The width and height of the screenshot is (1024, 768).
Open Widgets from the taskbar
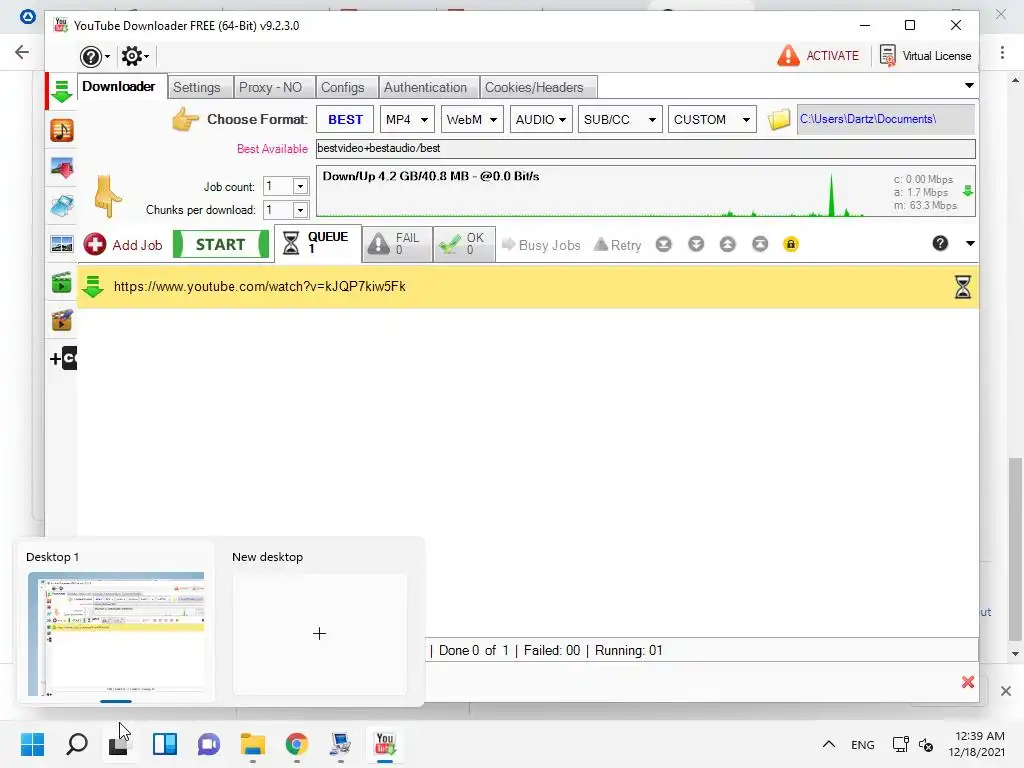pos(165,744)
